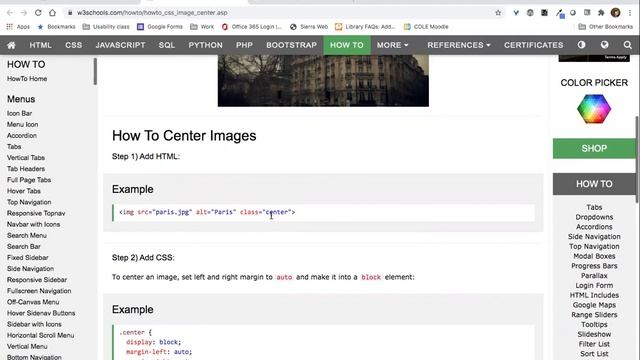Go to W3Schools home via house icon
The height and width of the screenshot is (360, 640).
(11, 45)
